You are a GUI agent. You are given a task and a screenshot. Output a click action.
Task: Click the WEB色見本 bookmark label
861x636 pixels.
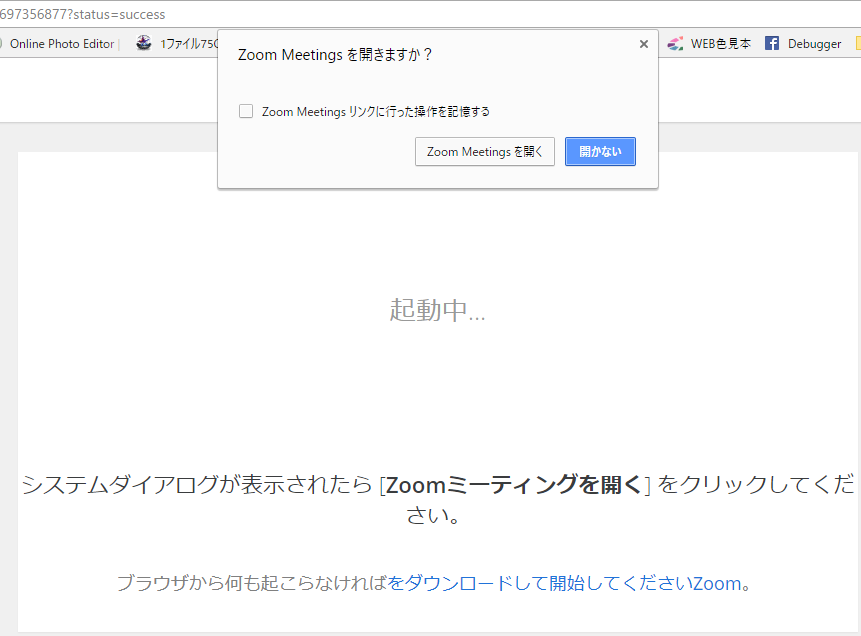(720, 44)
